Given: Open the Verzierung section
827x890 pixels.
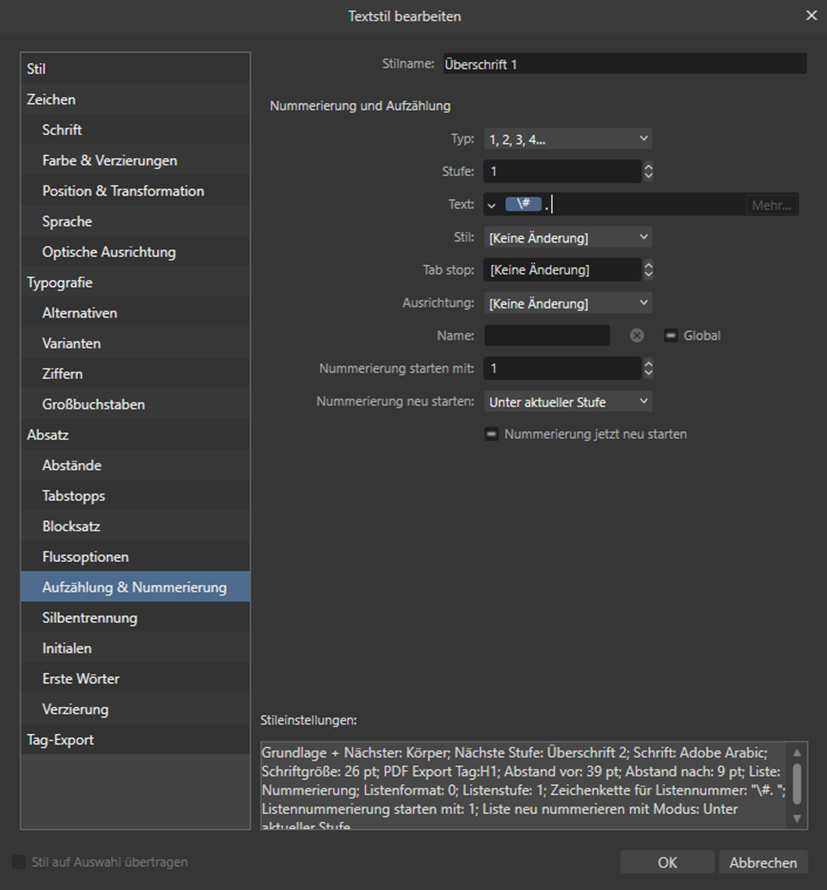Looking at the screenshot, I should click(136, 710).
